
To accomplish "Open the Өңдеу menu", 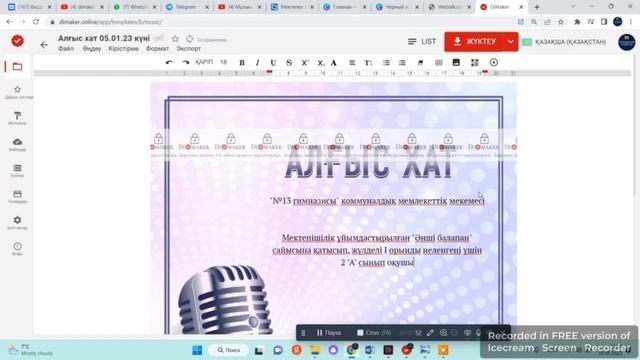I will click(91, 49).
